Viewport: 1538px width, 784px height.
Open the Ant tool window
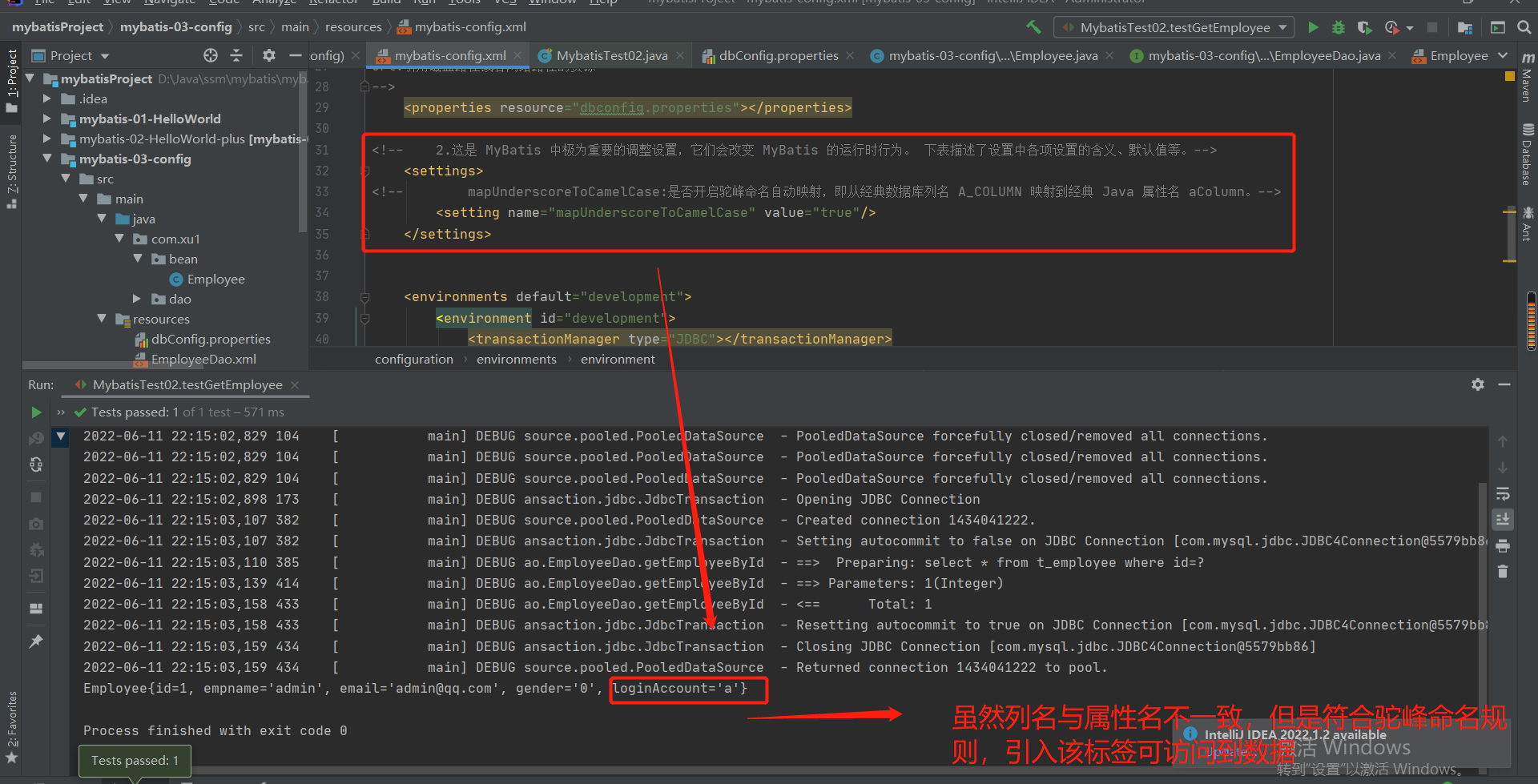click(1528, 223)
